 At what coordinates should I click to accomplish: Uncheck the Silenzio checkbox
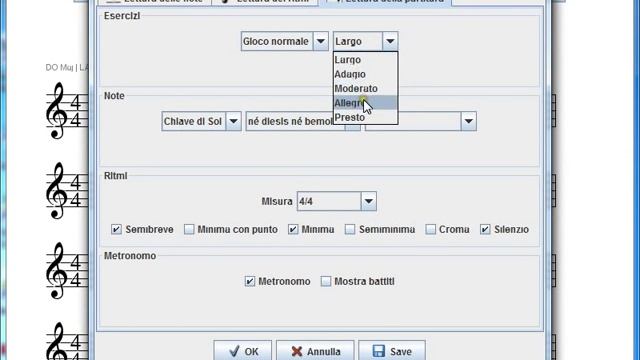coord(485,229)
